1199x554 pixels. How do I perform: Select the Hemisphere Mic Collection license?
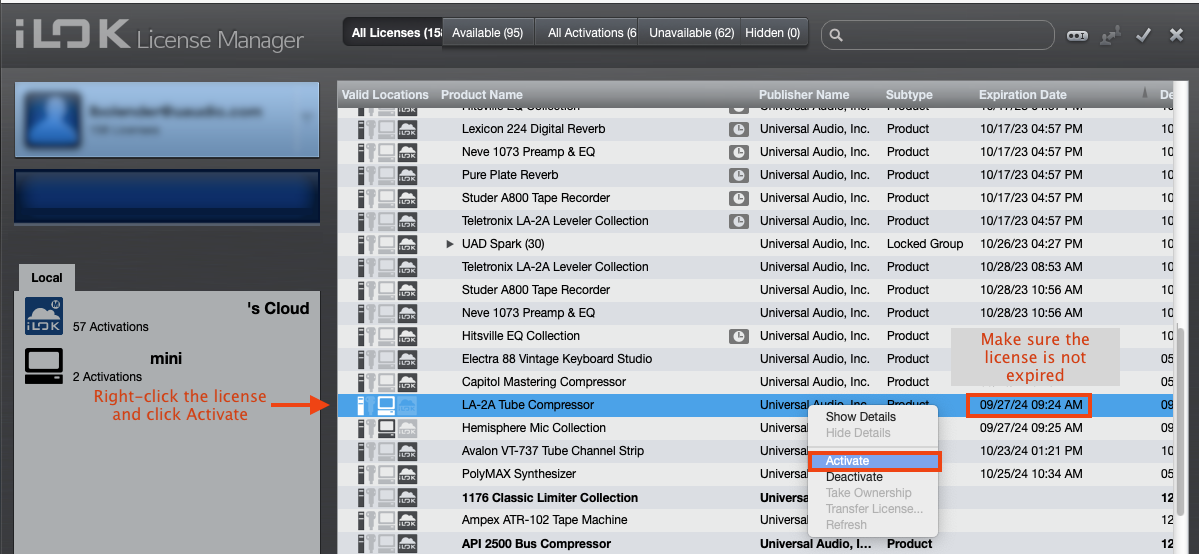533,428
